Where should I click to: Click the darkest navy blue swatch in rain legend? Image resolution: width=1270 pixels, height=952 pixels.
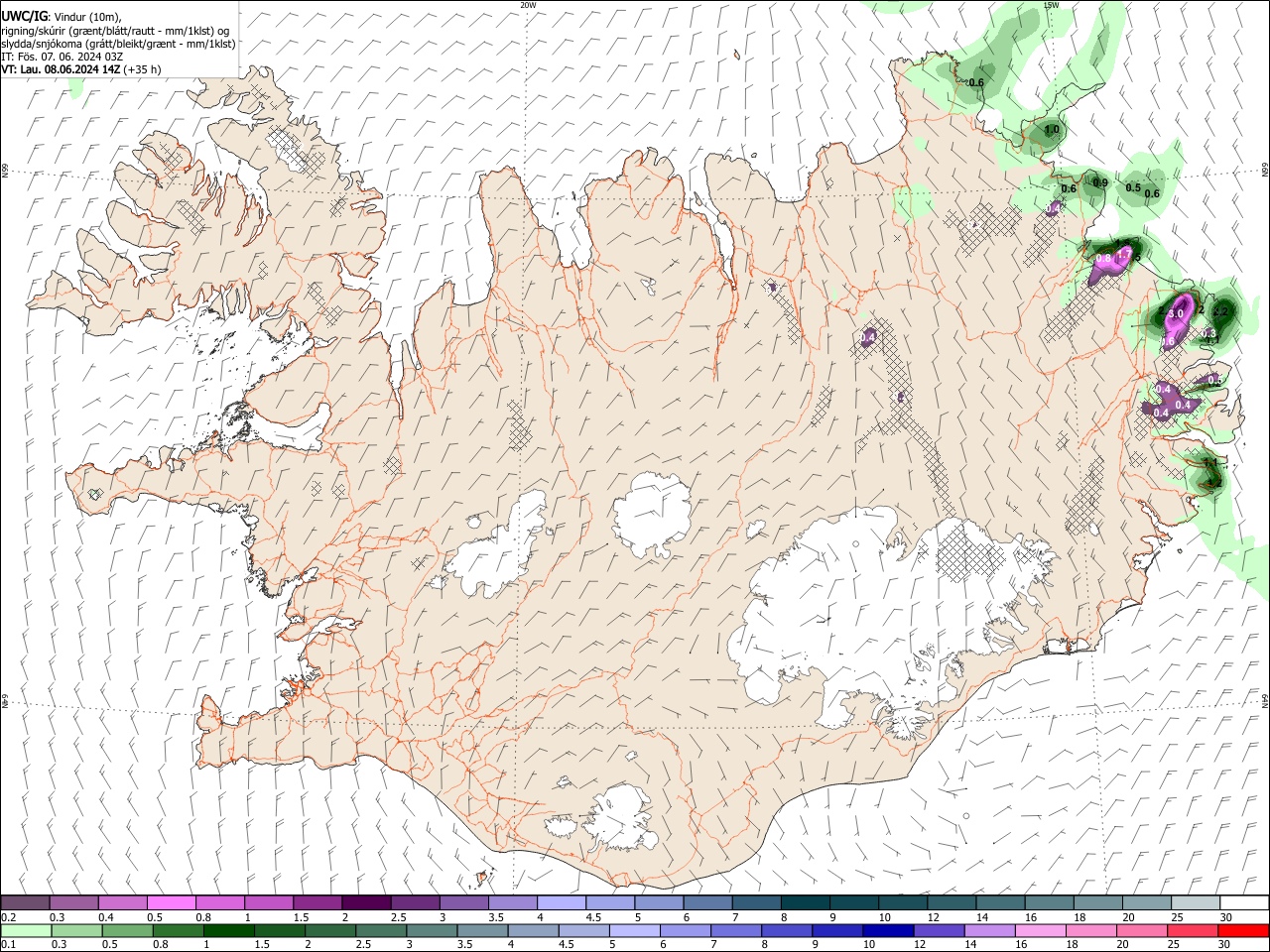(887, 930)
